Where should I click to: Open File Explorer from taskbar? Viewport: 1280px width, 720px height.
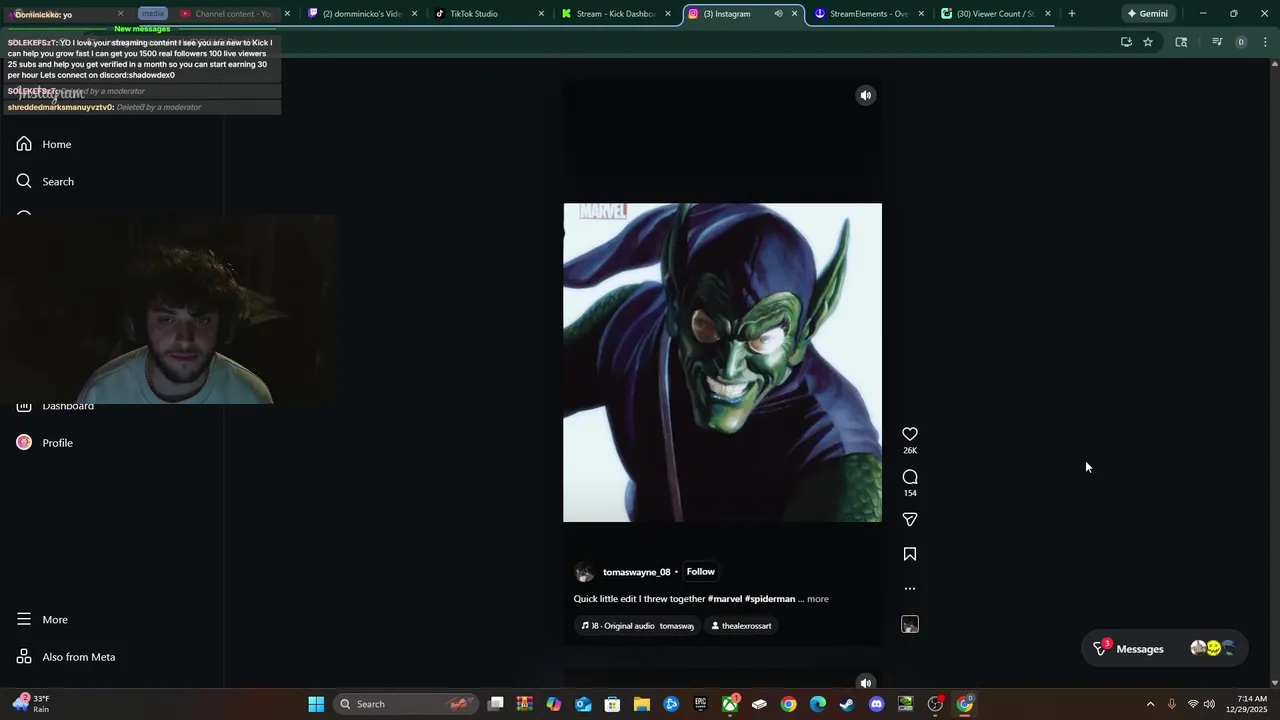click(x=642, y=704)
